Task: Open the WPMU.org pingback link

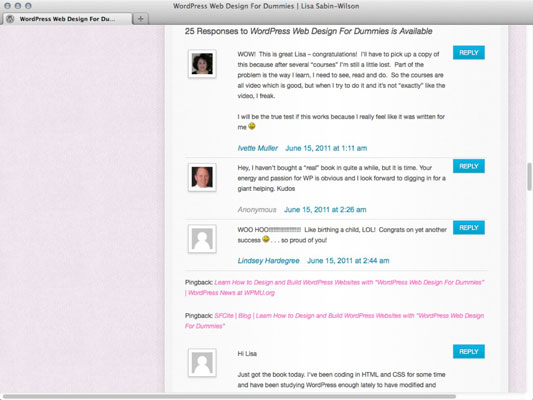Action: click(x=335, y=288)
